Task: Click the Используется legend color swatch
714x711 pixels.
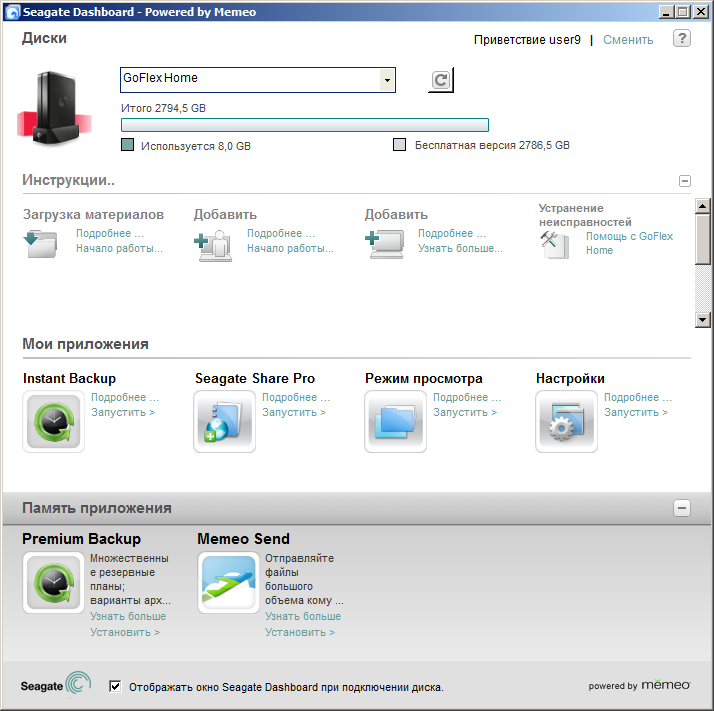Action: click(128, 145)
